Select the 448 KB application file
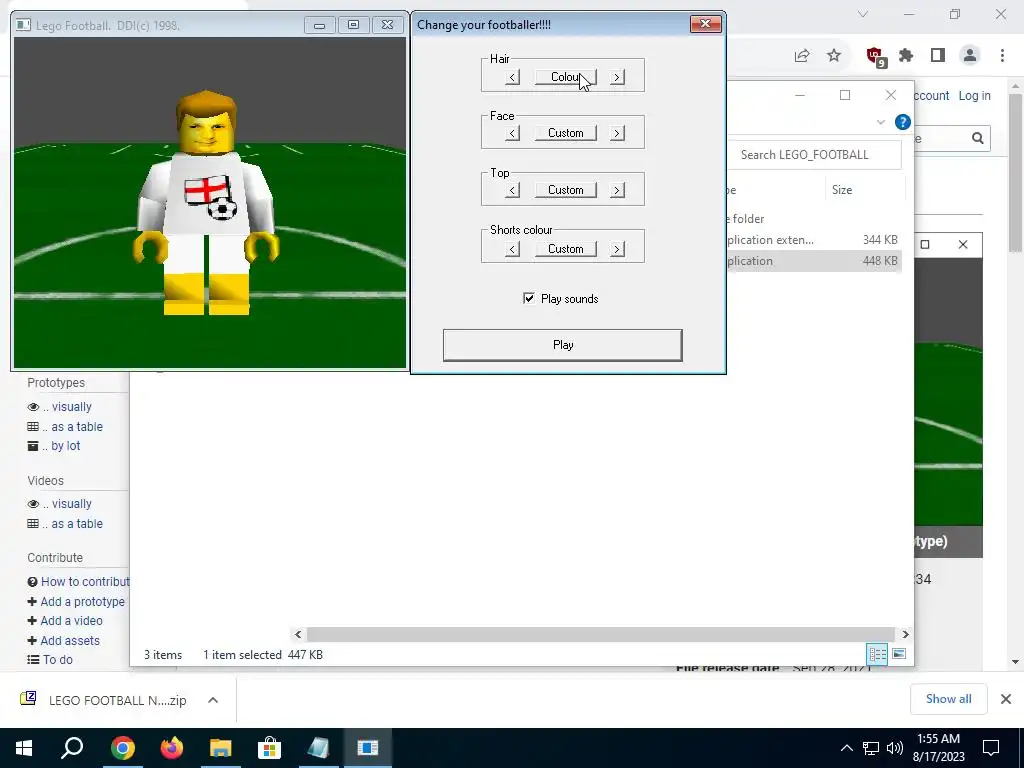 814,261
